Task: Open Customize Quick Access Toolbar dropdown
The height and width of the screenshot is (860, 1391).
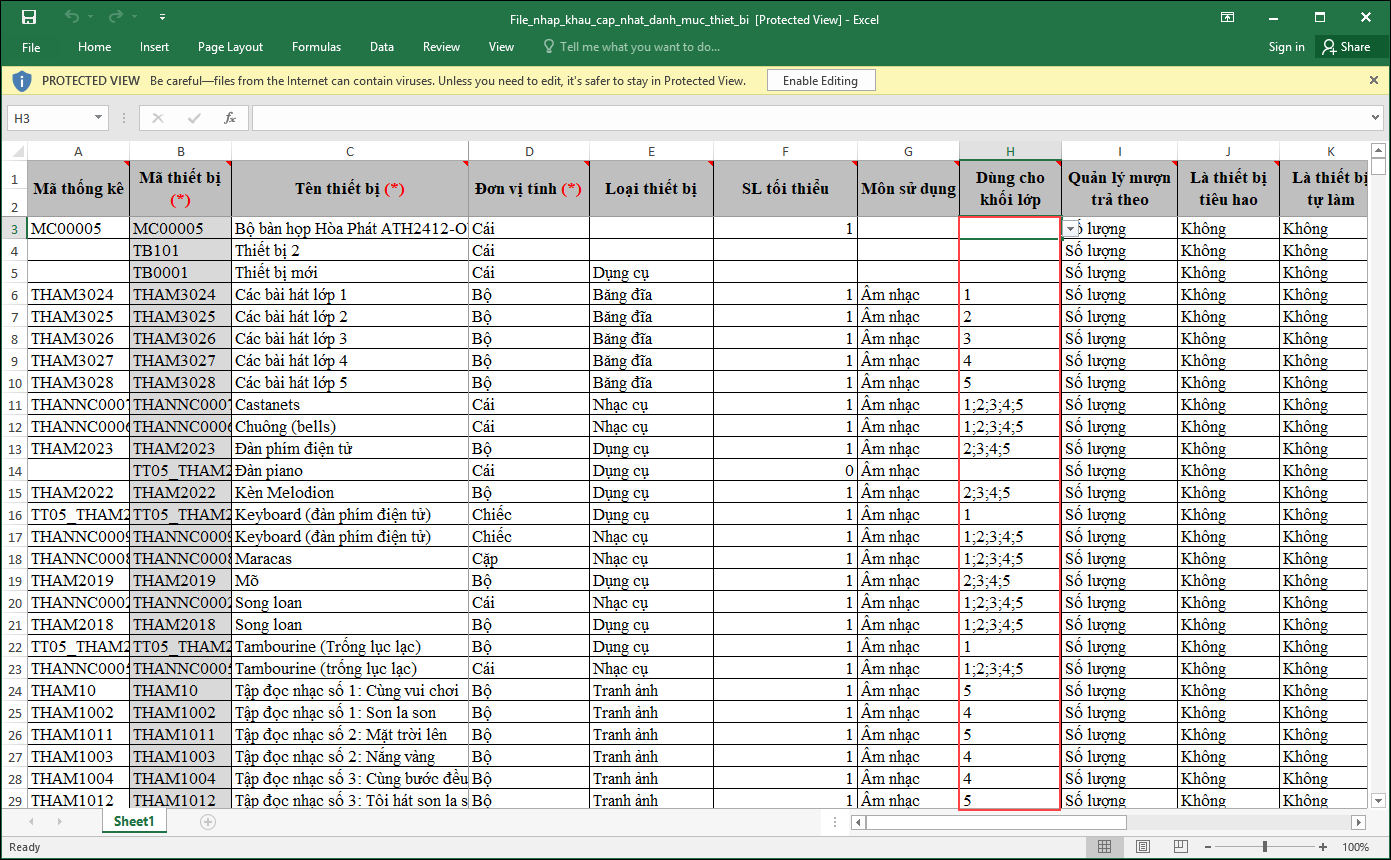Action: coord(163,17)
